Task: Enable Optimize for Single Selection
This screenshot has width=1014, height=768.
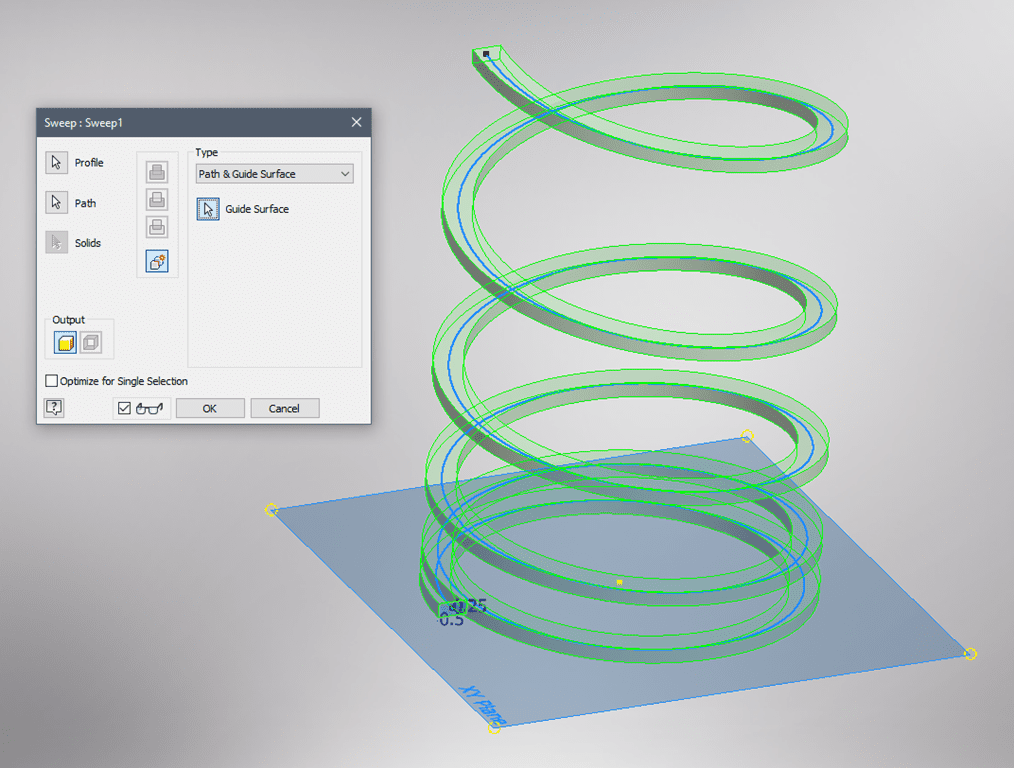Action: pos(52,381)
